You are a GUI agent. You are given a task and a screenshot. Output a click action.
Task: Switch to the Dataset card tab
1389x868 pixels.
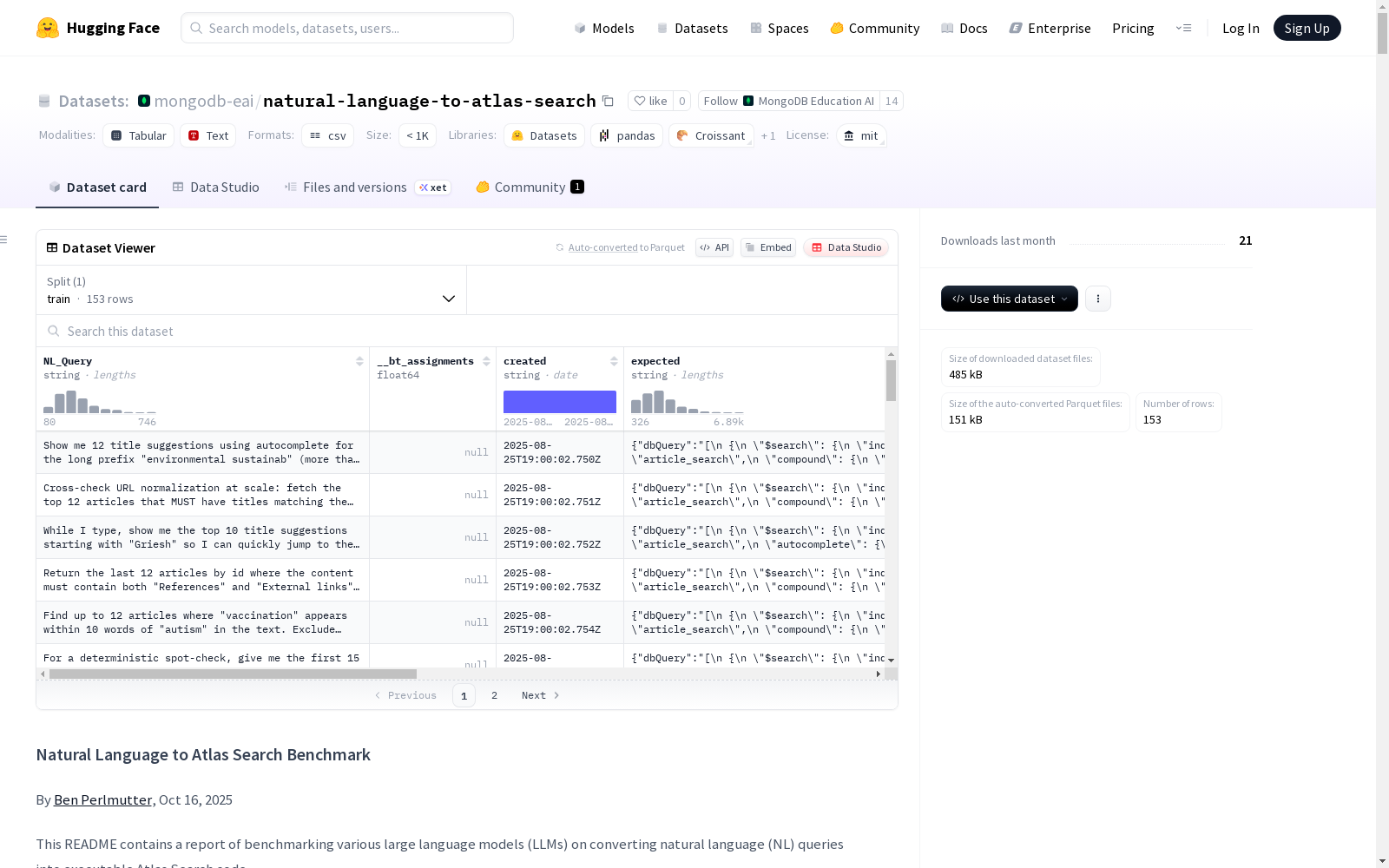coord(97,187)
